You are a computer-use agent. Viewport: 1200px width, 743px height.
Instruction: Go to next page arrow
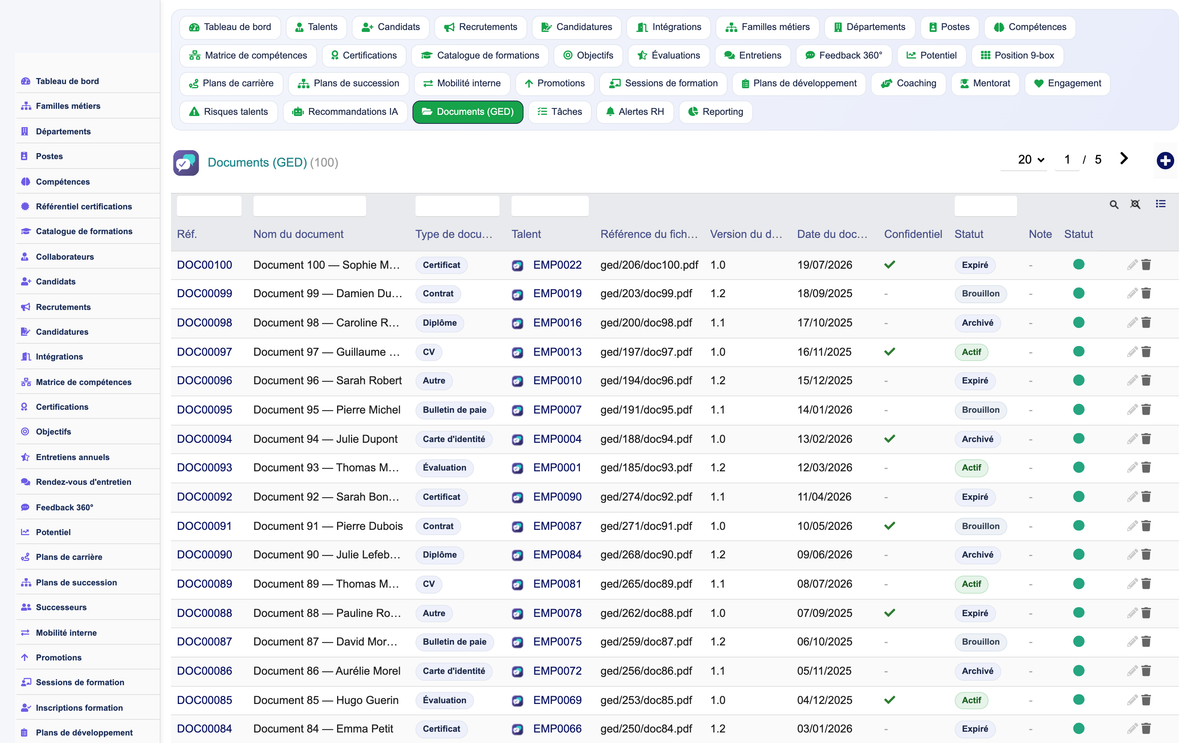1124,159
